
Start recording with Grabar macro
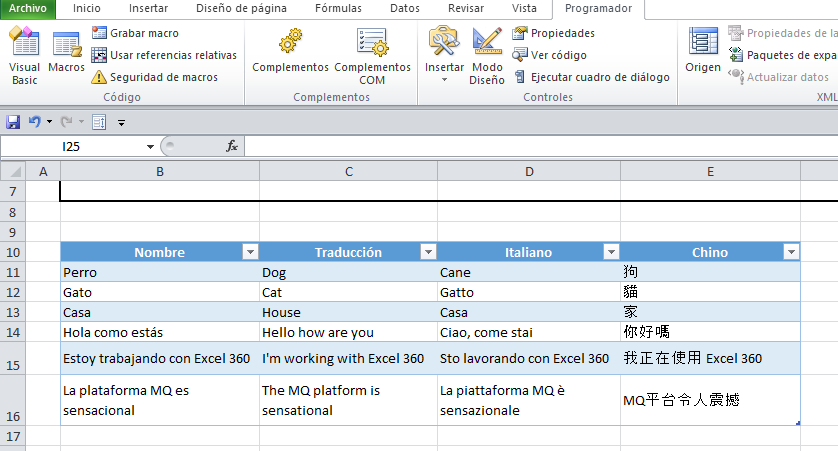[x=144, y=33]
